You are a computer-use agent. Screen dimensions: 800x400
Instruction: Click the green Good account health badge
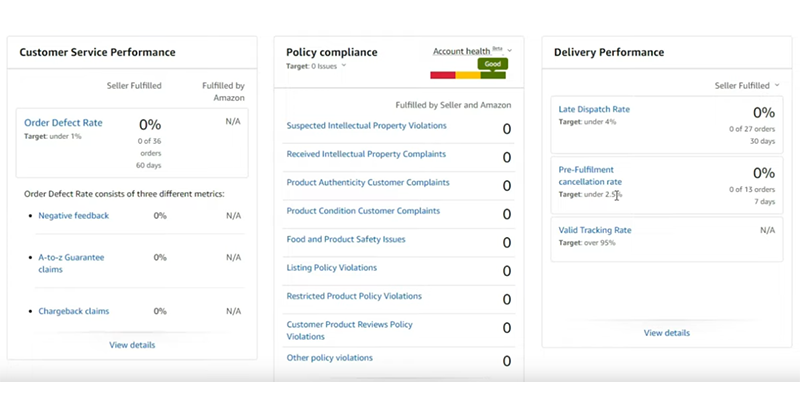(491, 63)
